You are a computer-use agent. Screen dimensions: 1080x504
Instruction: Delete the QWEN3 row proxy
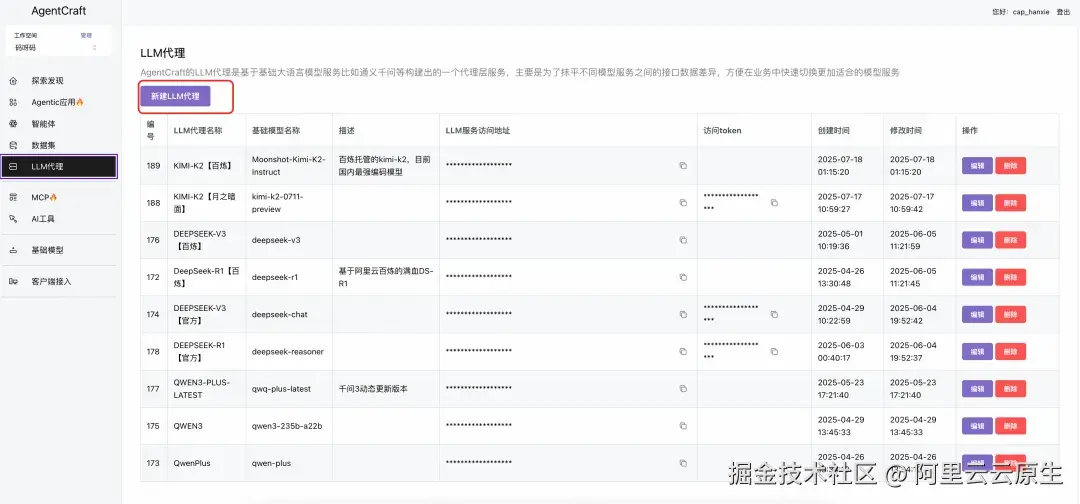pos(1010,426)
